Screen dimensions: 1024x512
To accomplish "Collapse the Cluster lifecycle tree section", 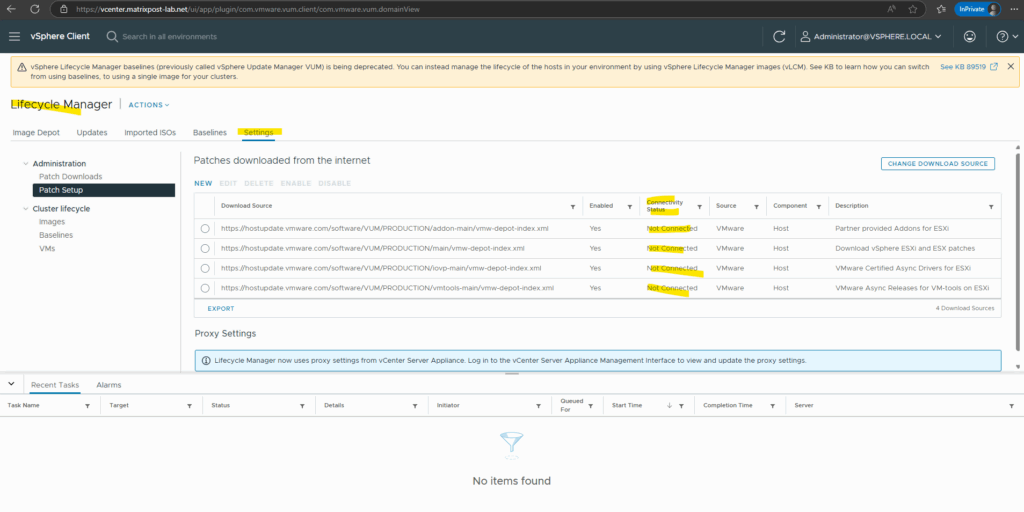I will [25, 209].
